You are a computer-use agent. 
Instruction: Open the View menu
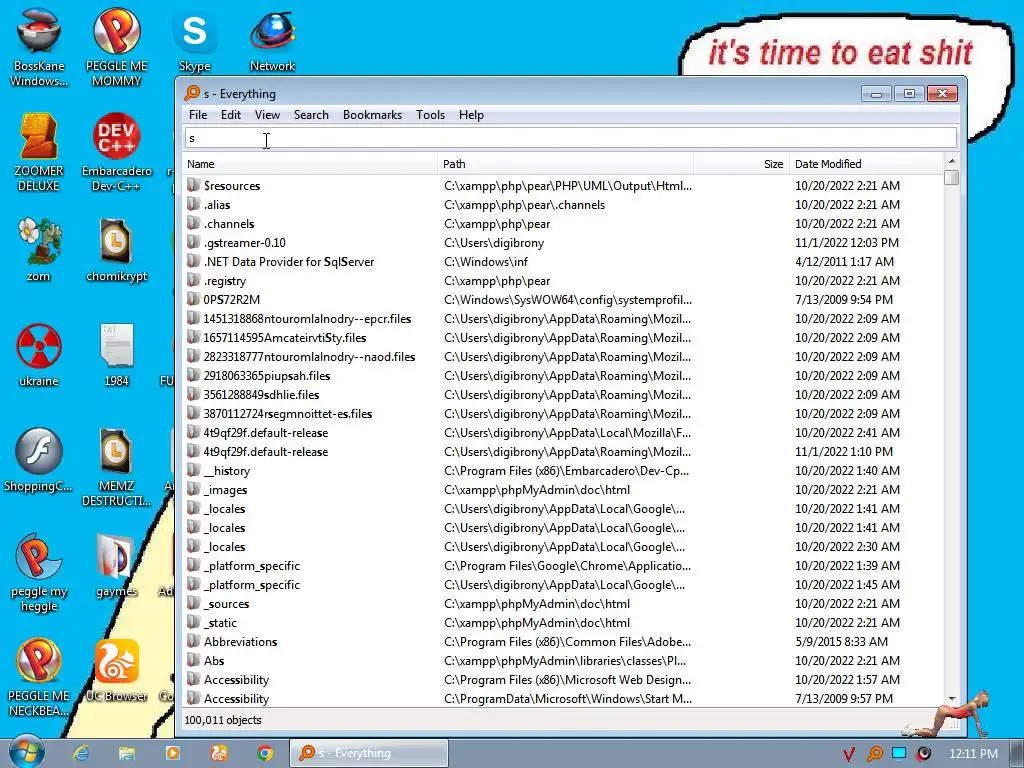pyautogui.click(x=267, y=115)
